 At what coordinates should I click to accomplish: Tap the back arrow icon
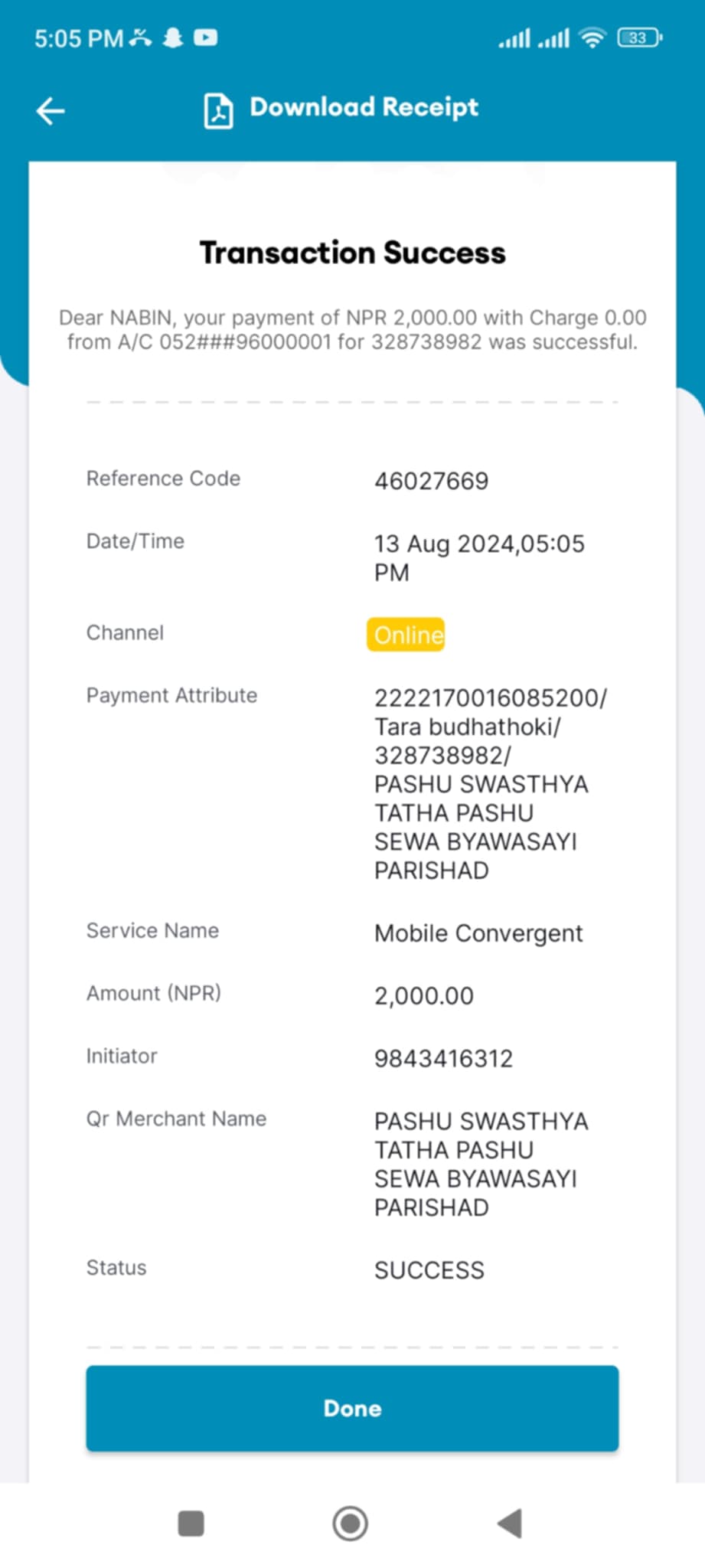pyautogui.click(x=51, y=111)
